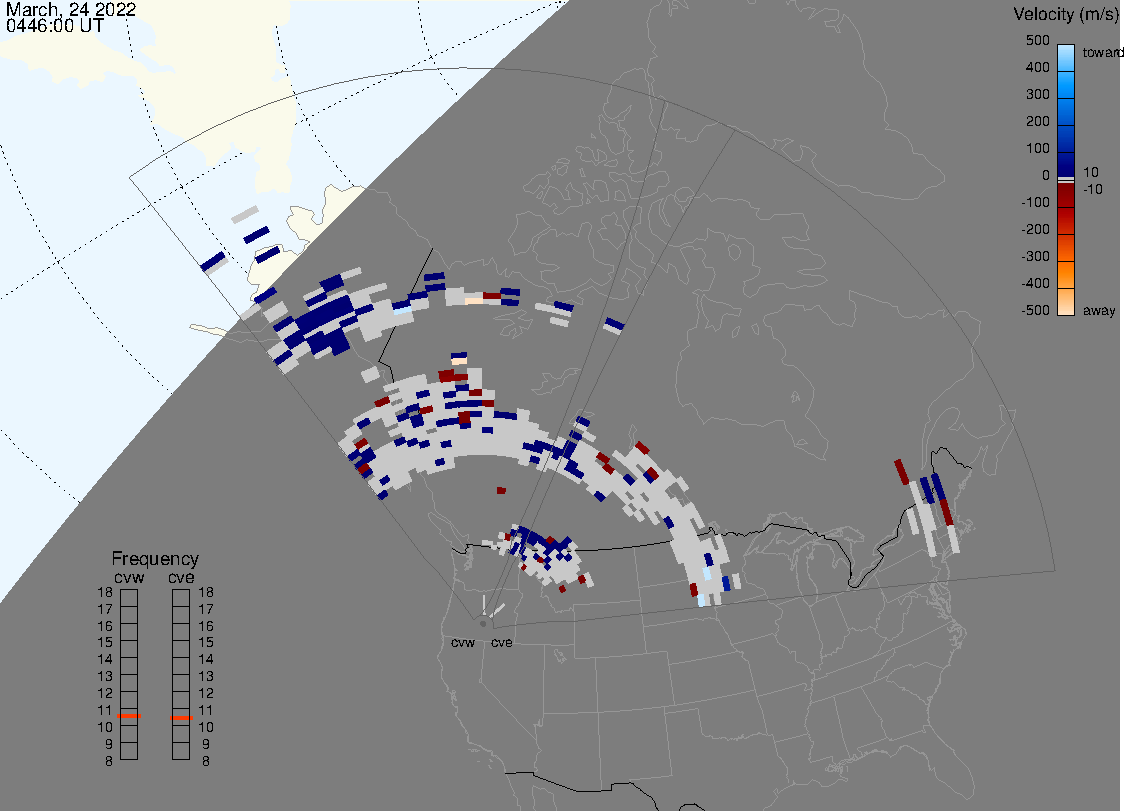Click the 18 label on the cvw frequency scale
1124x811 pixels.
point(105,592)
